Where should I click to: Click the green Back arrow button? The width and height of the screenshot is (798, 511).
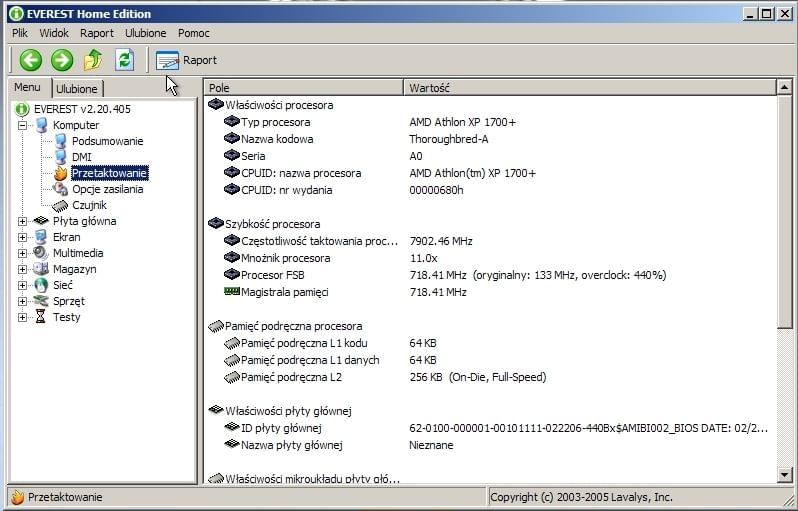[31, 60]
